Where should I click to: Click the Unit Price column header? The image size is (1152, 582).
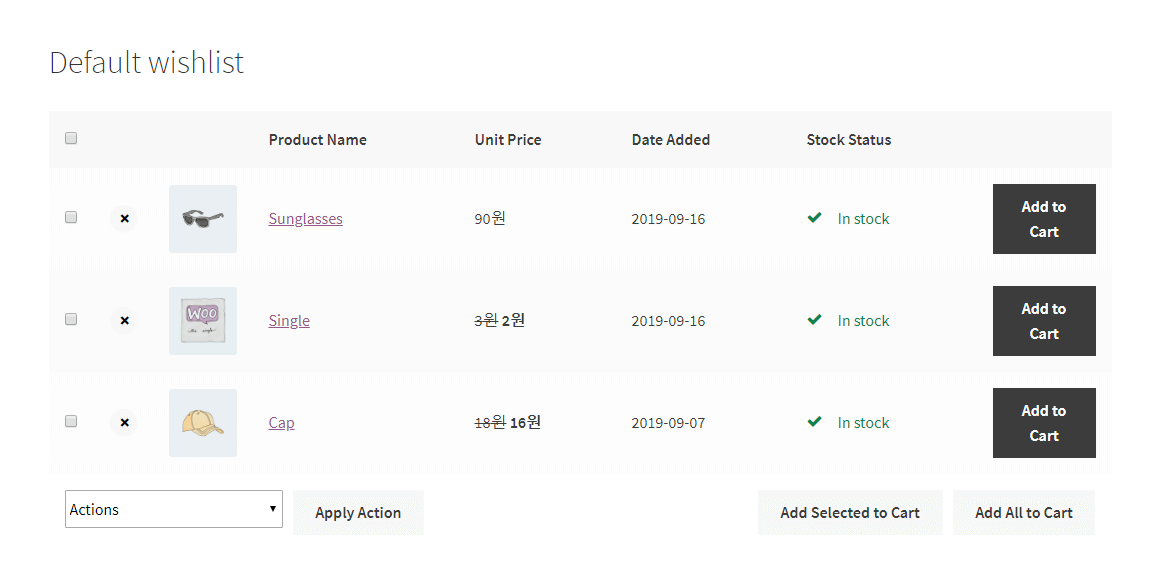point(508,140)
